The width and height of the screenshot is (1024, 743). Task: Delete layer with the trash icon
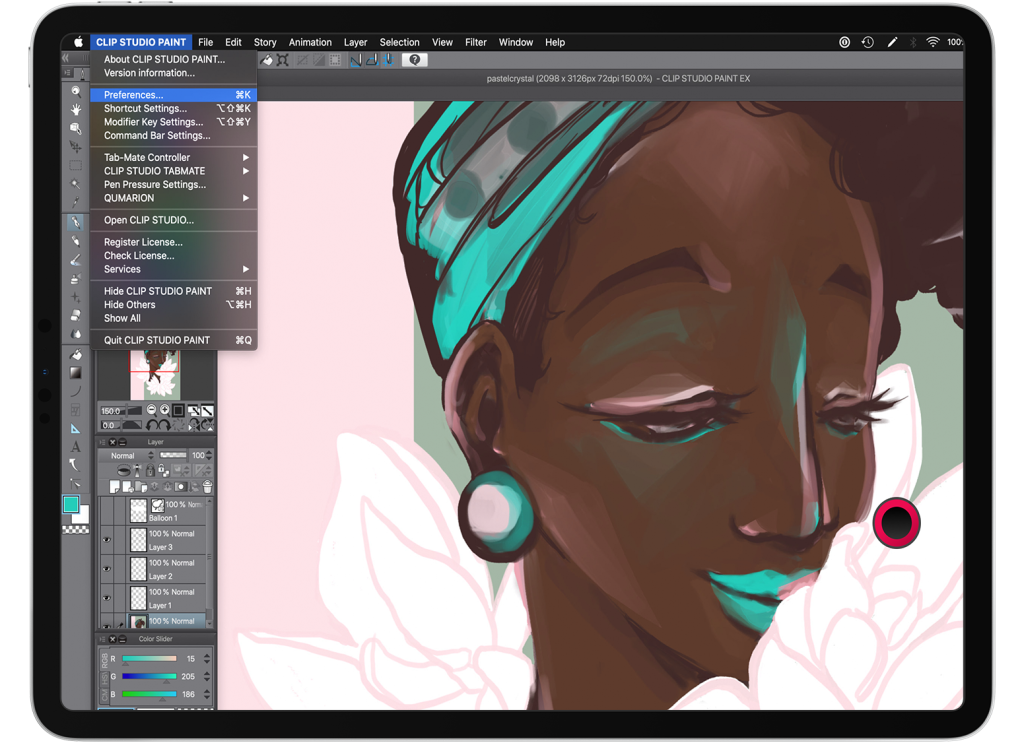[207, 486]
